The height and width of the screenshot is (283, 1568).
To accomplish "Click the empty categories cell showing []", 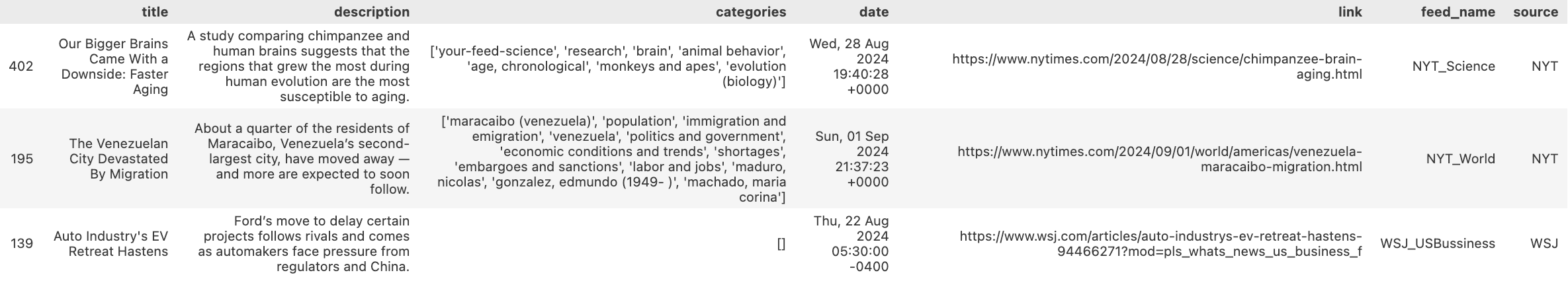I will tap(781, 244).
